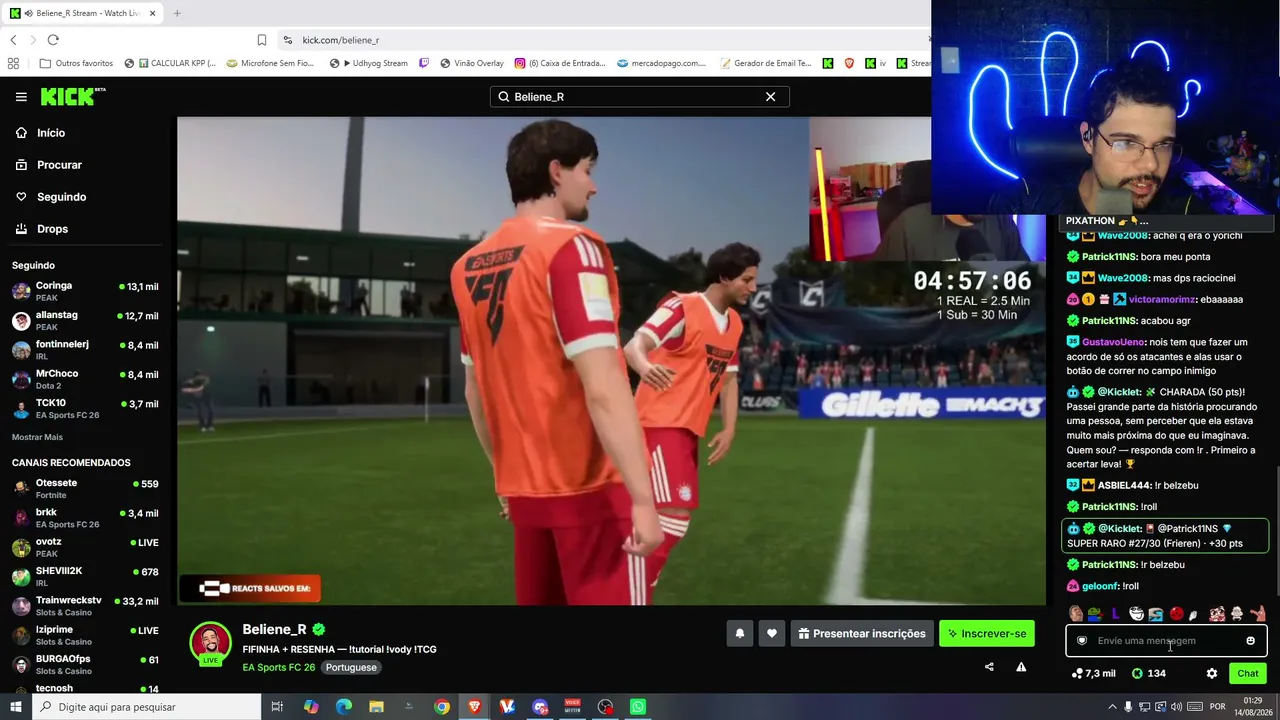Click the Windows taskbar search box

tap(146, 707)
